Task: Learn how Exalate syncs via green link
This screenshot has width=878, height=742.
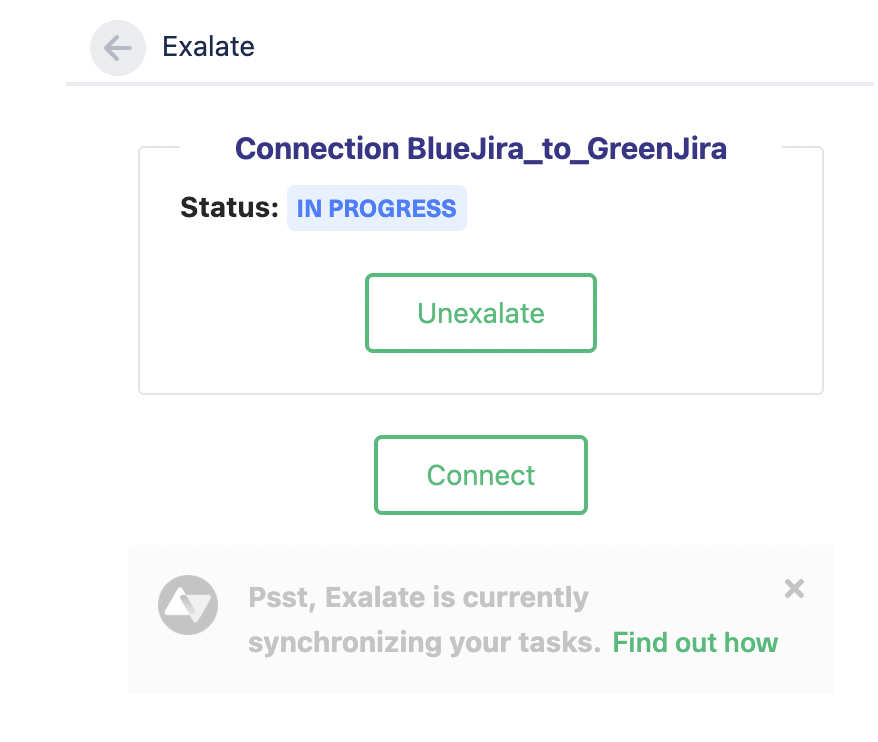Action: tap(695, 642)
